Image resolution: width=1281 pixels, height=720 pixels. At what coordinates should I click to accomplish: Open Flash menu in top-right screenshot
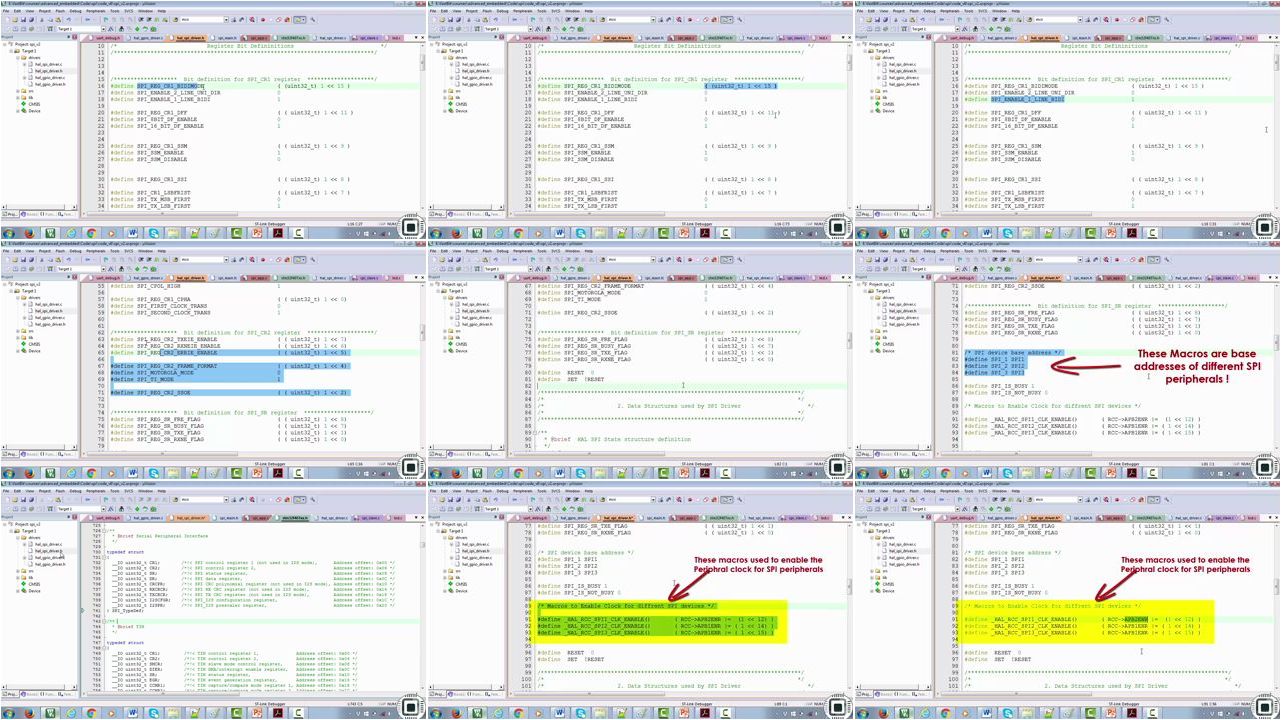pos(914,11)
